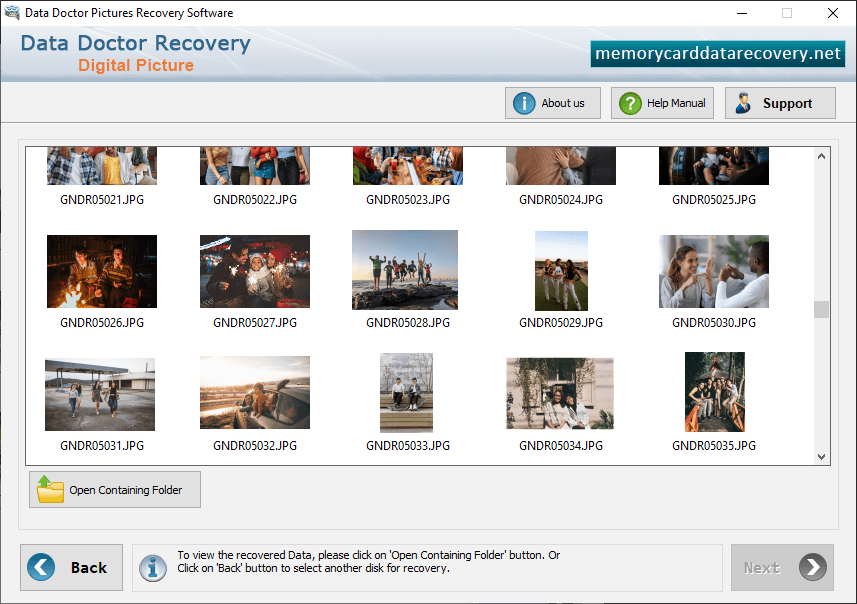Click the GNDR05035.JPG file name

(x=714, y=446)
